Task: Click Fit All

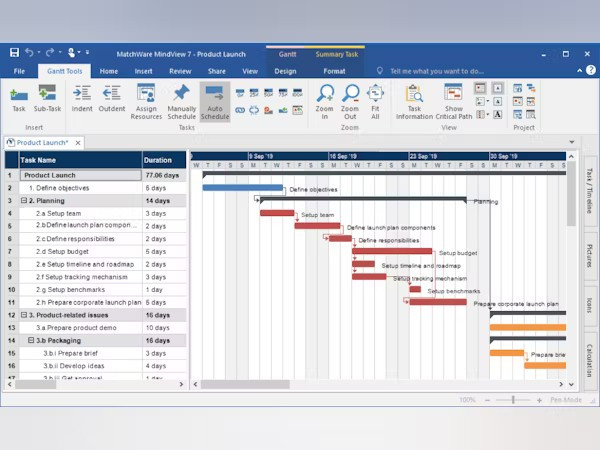Action: 375,102
